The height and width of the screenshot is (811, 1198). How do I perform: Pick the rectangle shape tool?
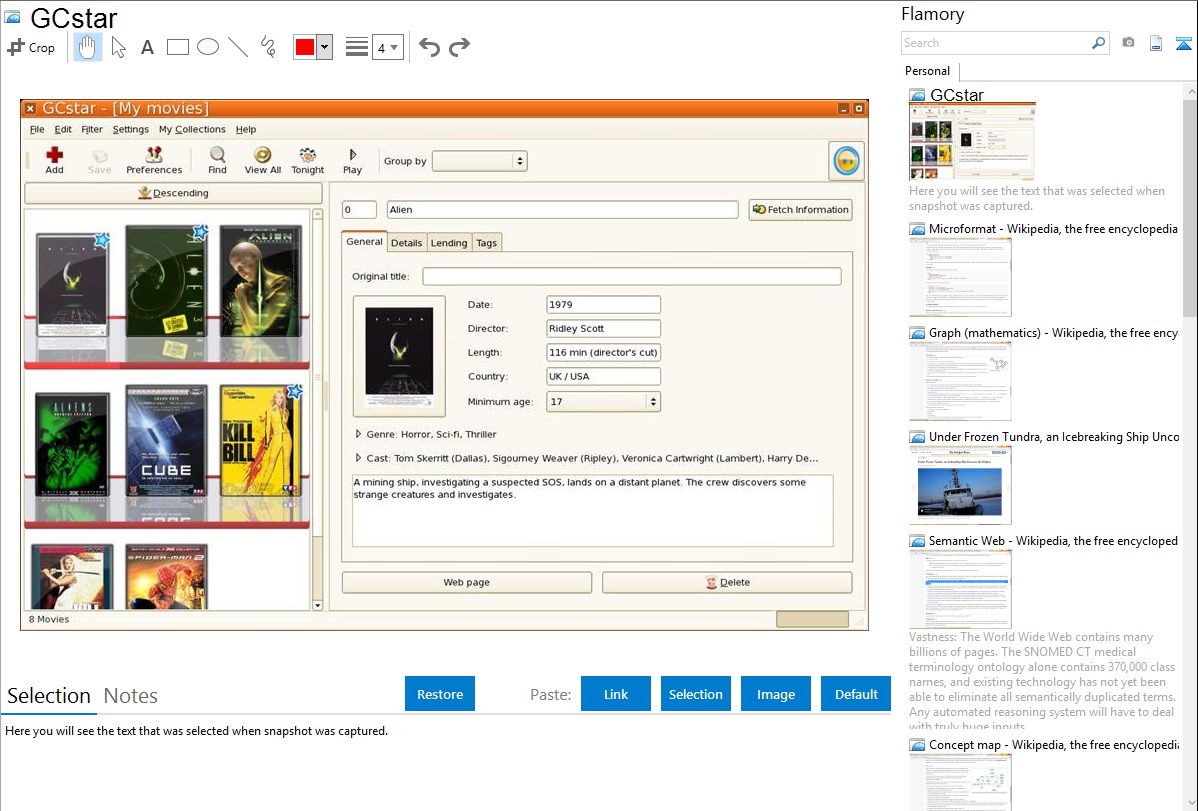177,47
